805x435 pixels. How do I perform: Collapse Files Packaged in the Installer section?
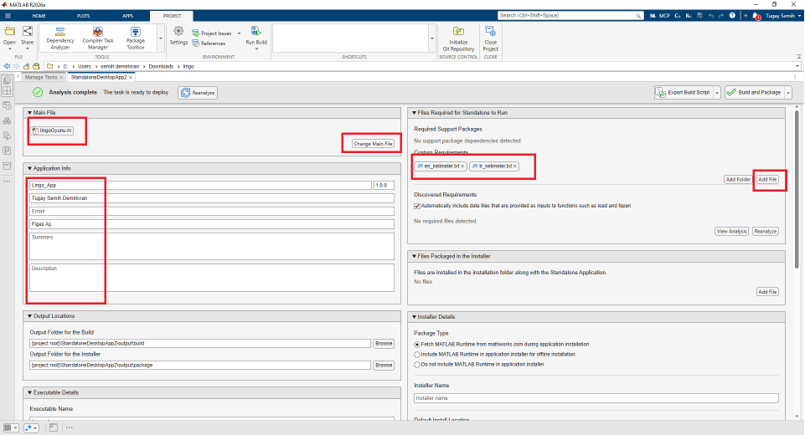click(x=414, y=256)
